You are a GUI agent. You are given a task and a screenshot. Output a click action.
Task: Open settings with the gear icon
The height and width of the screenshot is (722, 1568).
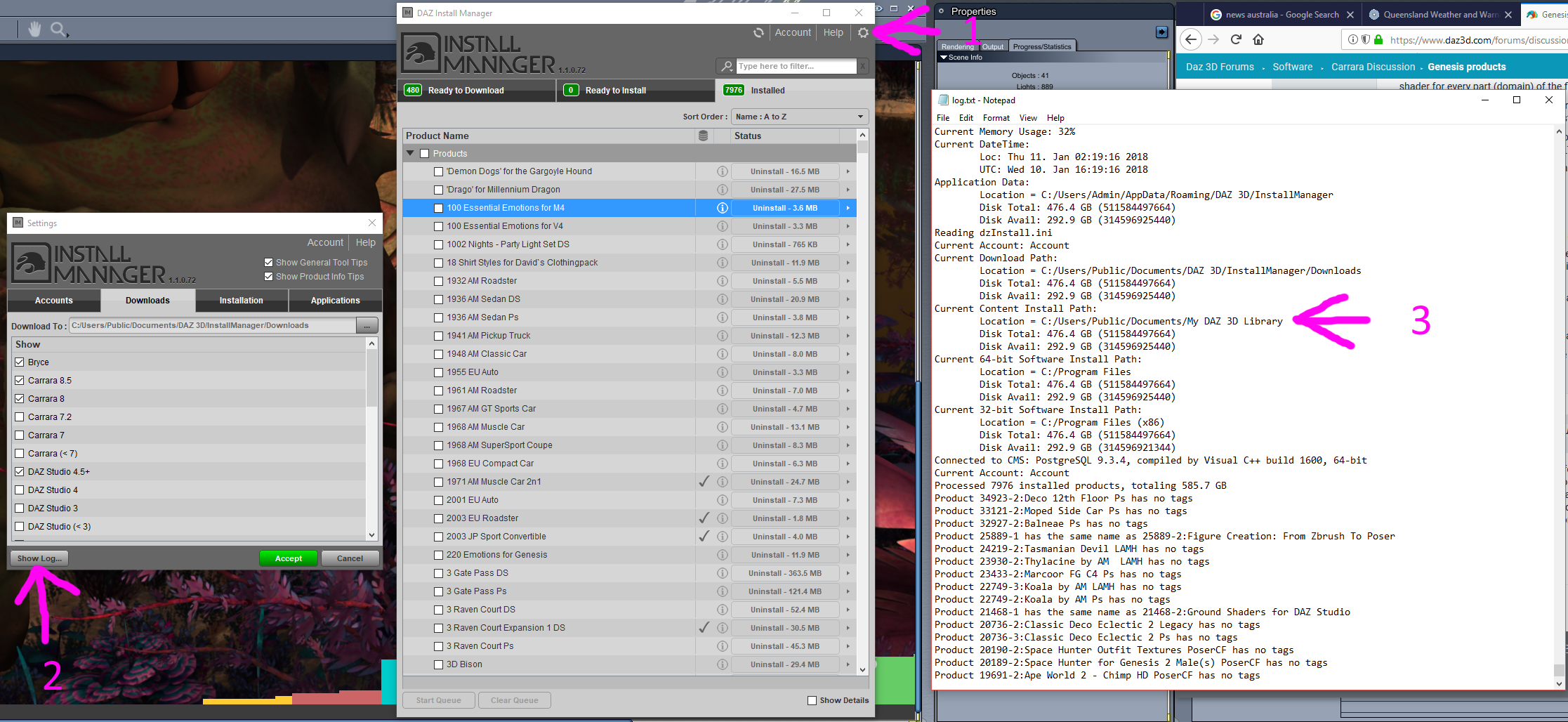pyautogui.click(x=863, y=32)
